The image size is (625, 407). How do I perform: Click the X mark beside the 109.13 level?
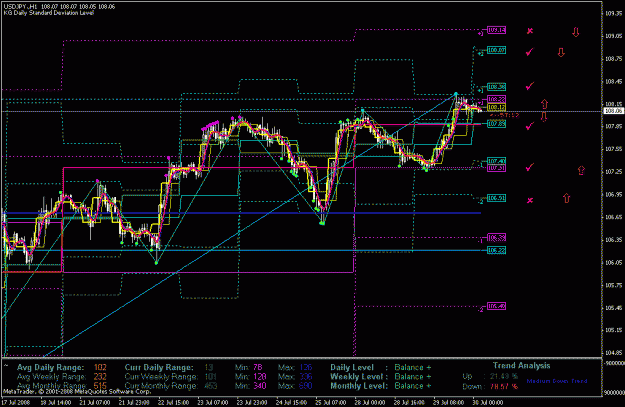point(530,31)
